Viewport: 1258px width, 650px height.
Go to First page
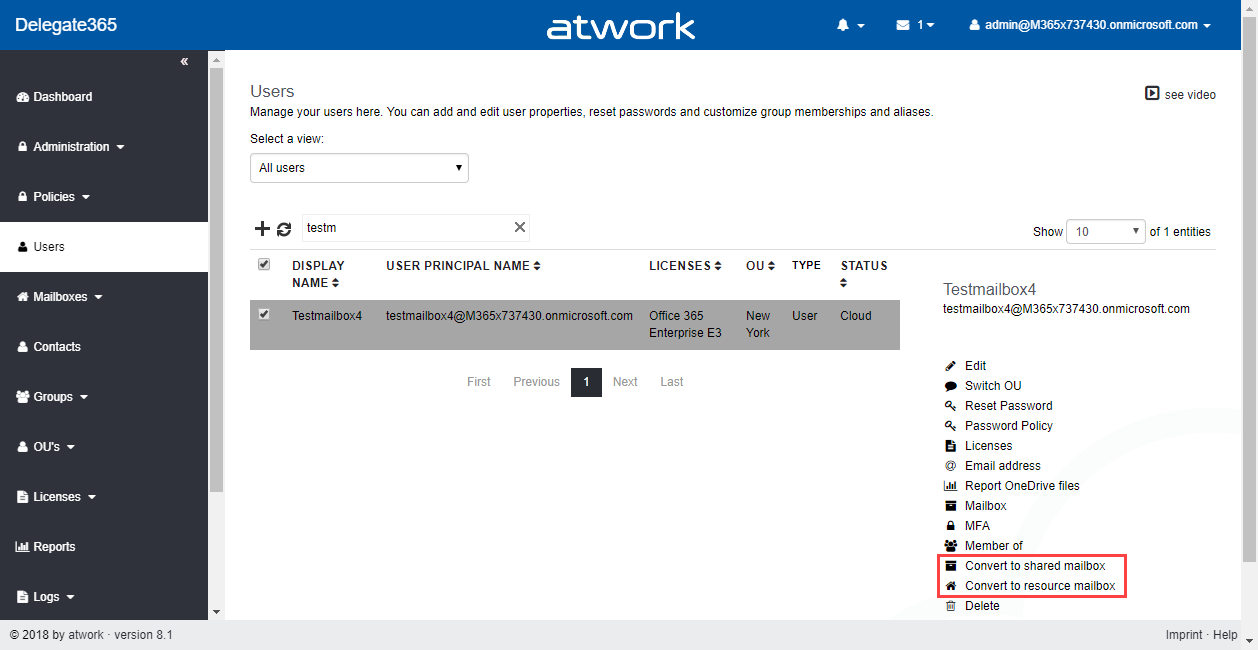click(x=479, y=382)
